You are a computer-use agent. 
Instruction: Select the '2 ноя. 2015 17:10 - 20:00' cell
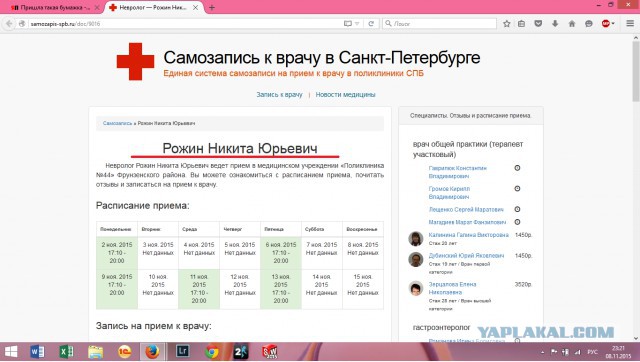pyautogui.click(x=117, y=253)
